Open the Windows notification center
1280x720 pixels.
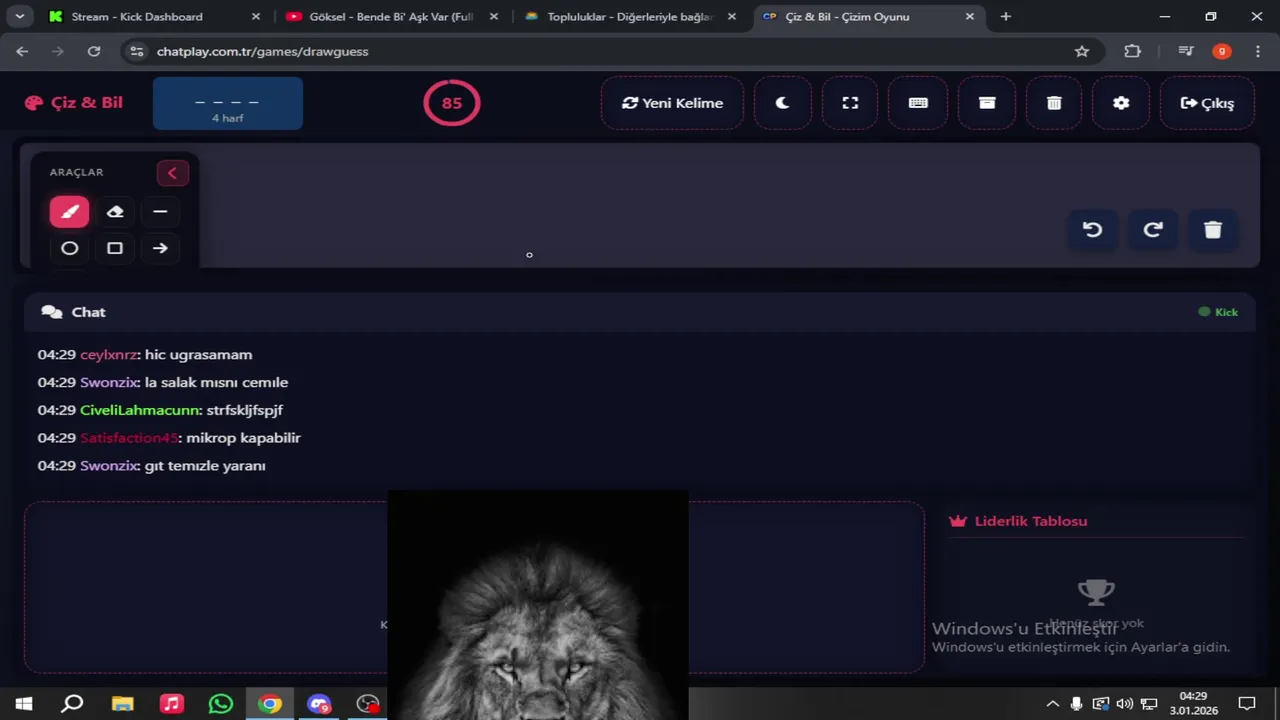(1247, 704)
